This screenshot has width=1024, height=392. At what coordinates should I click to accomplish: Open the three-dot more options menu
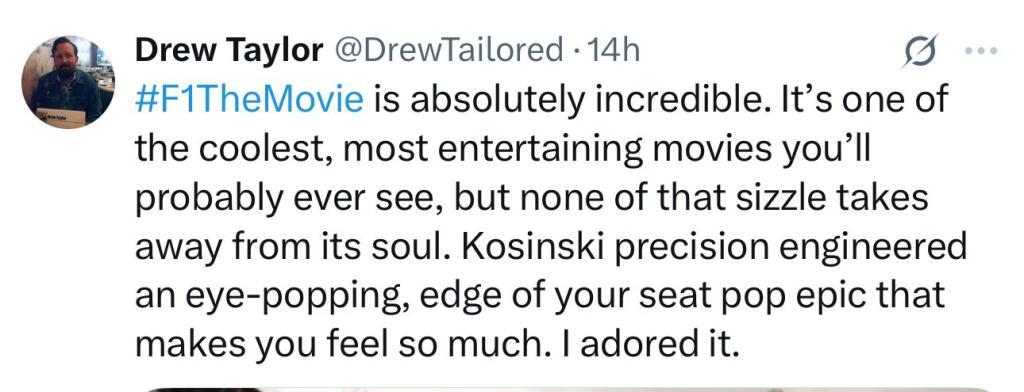(981, 50)
